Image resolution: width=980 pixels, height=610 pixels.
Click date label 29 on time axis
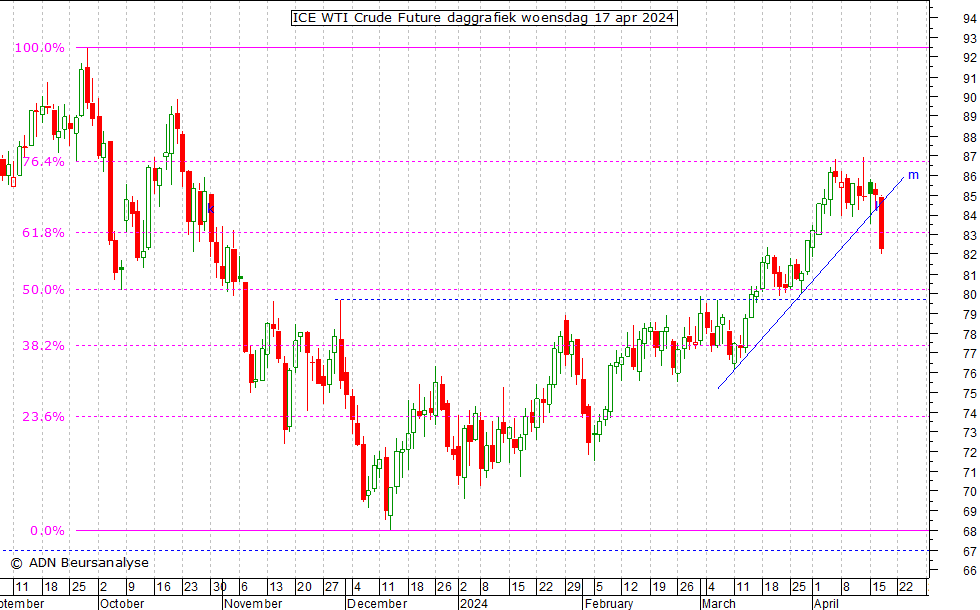pos(574,587)
